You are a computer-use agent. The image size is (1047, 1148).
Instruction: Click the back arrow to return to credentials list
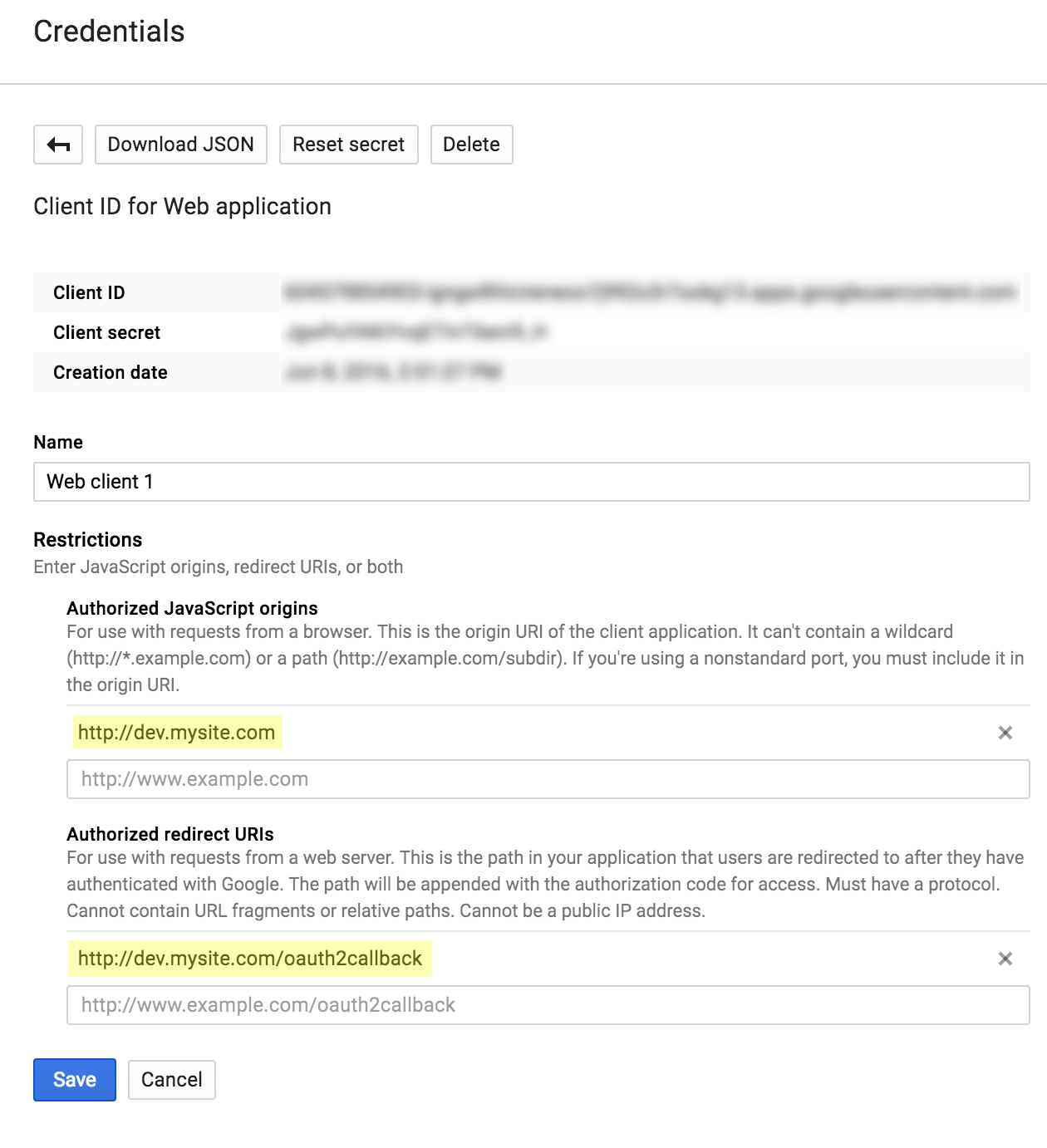coord(57,144)
